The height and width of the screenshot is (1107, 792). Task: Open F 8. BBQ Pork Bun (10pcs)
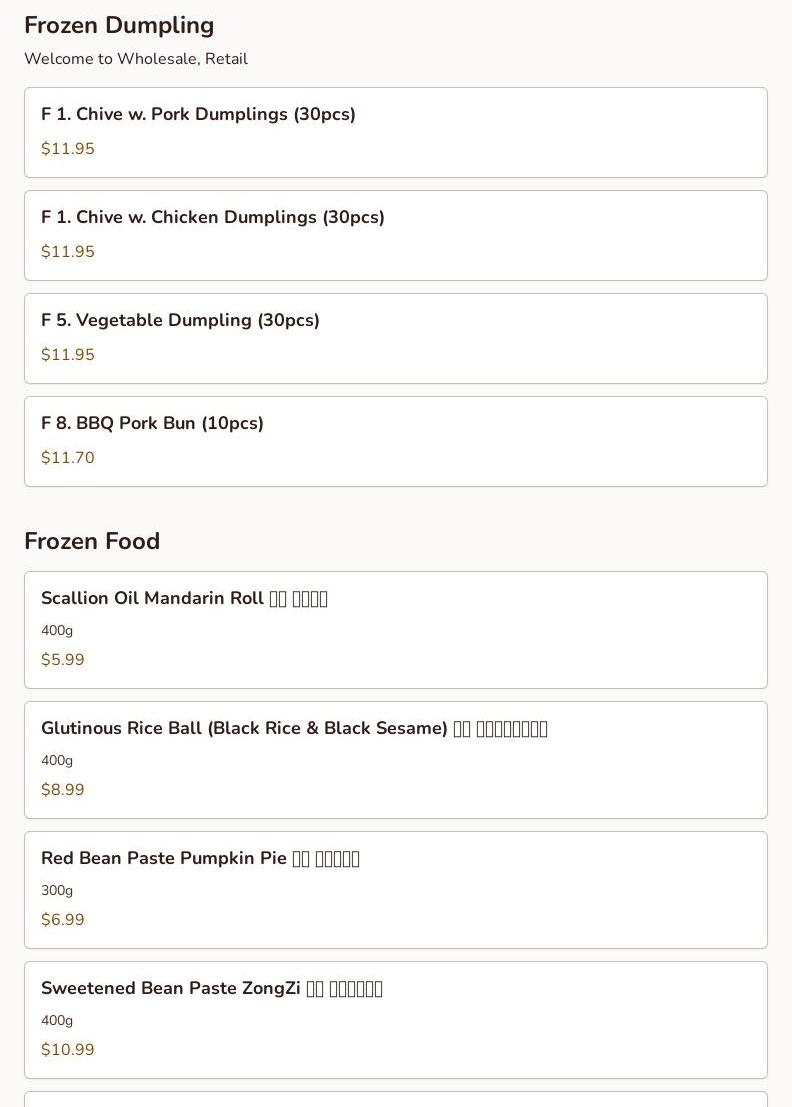(395, 442)
